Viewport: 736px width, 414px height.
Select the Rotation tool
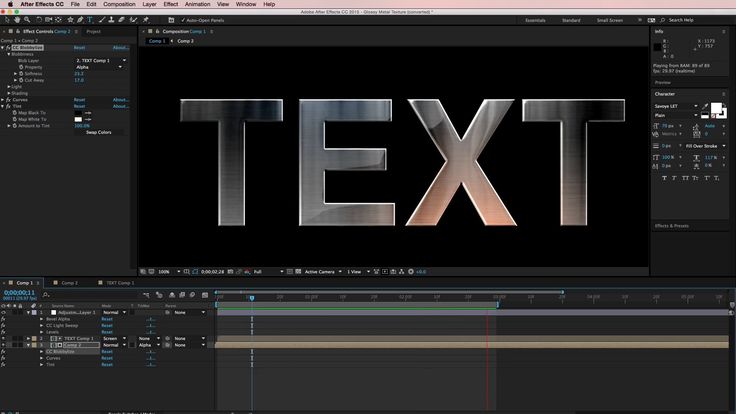(38, 20)
